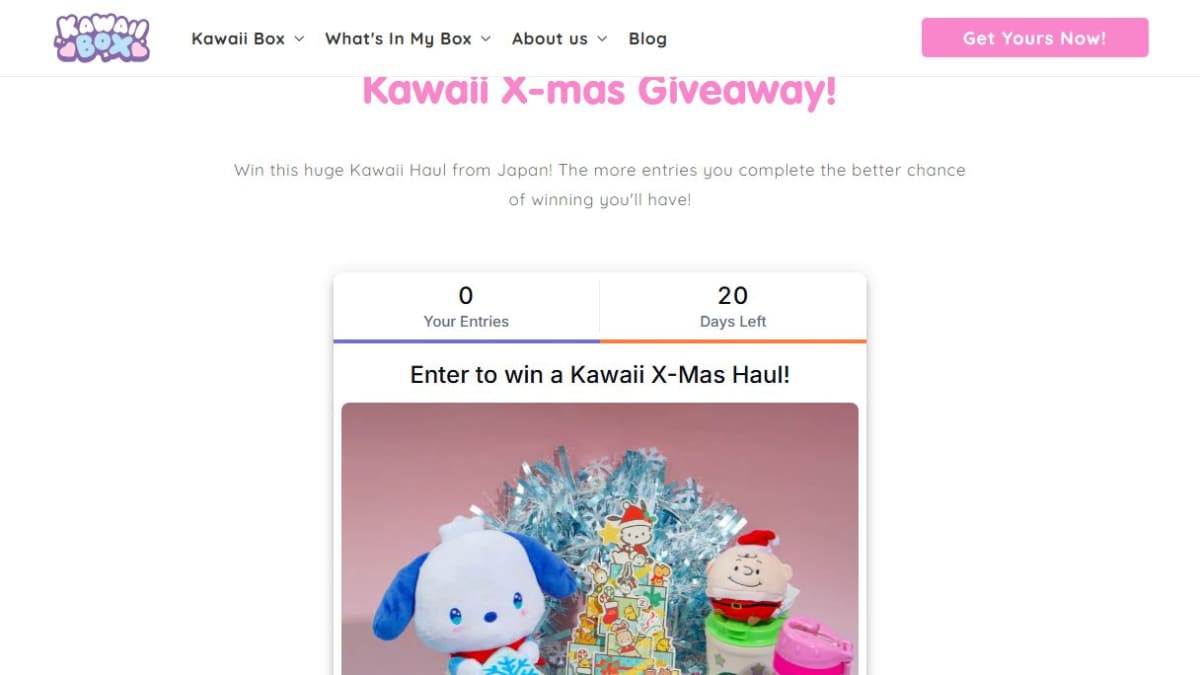The image size is (1200, 675).
Task: Click the 20 days left counter number
Action: point(733,296)
